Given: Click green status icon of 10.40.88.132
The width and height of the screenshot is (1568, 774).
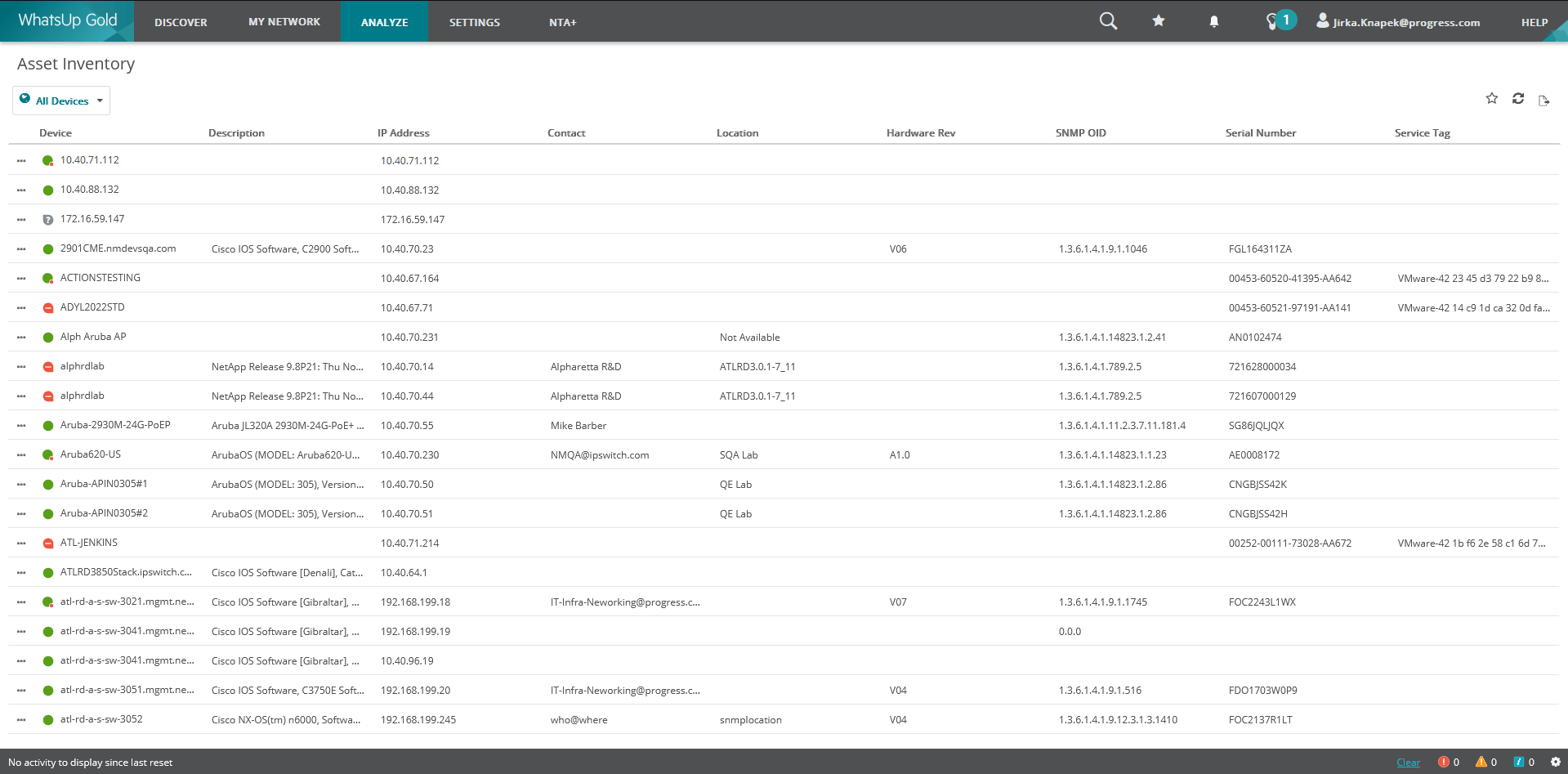Looking at the screenshot, I should [x=48, y=190].
